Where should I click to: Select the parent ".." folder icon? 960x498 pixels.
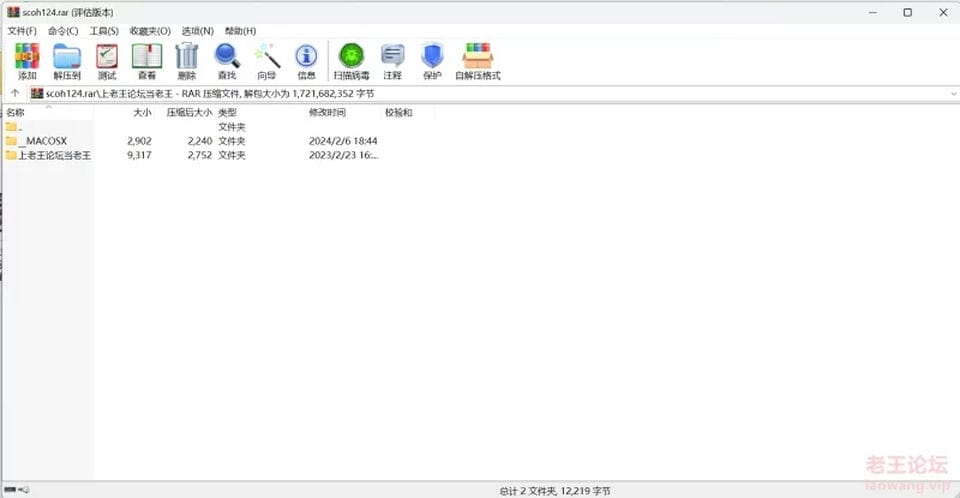(11, 127)
